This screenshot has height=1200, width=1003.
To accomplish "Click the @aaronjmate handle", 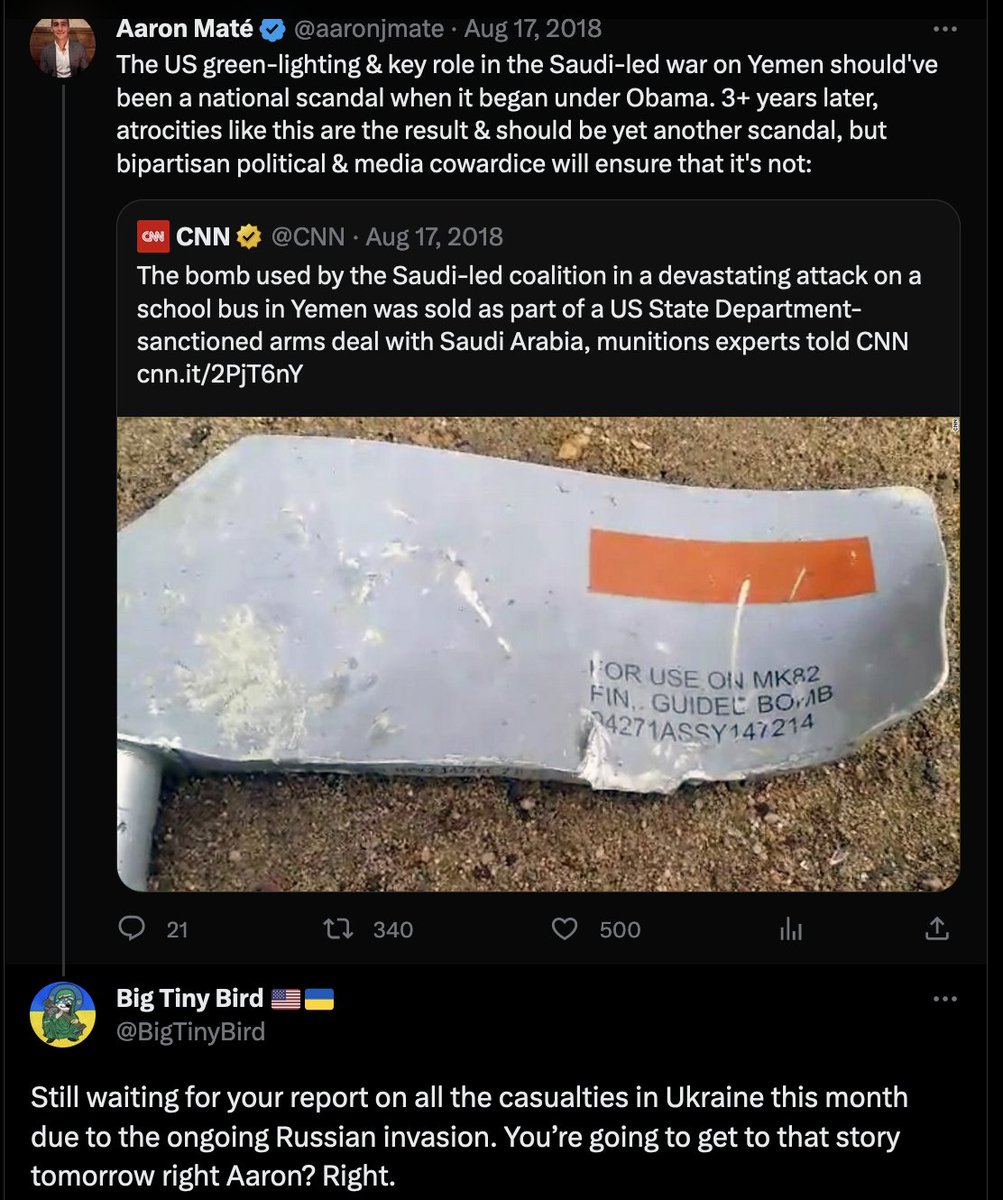I will 368,29.
